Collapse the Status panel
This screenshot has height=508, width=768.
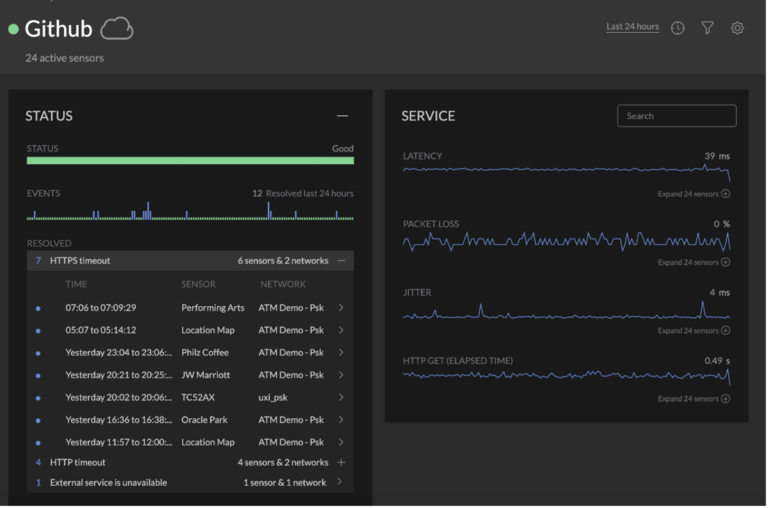[x=342, y=116]
